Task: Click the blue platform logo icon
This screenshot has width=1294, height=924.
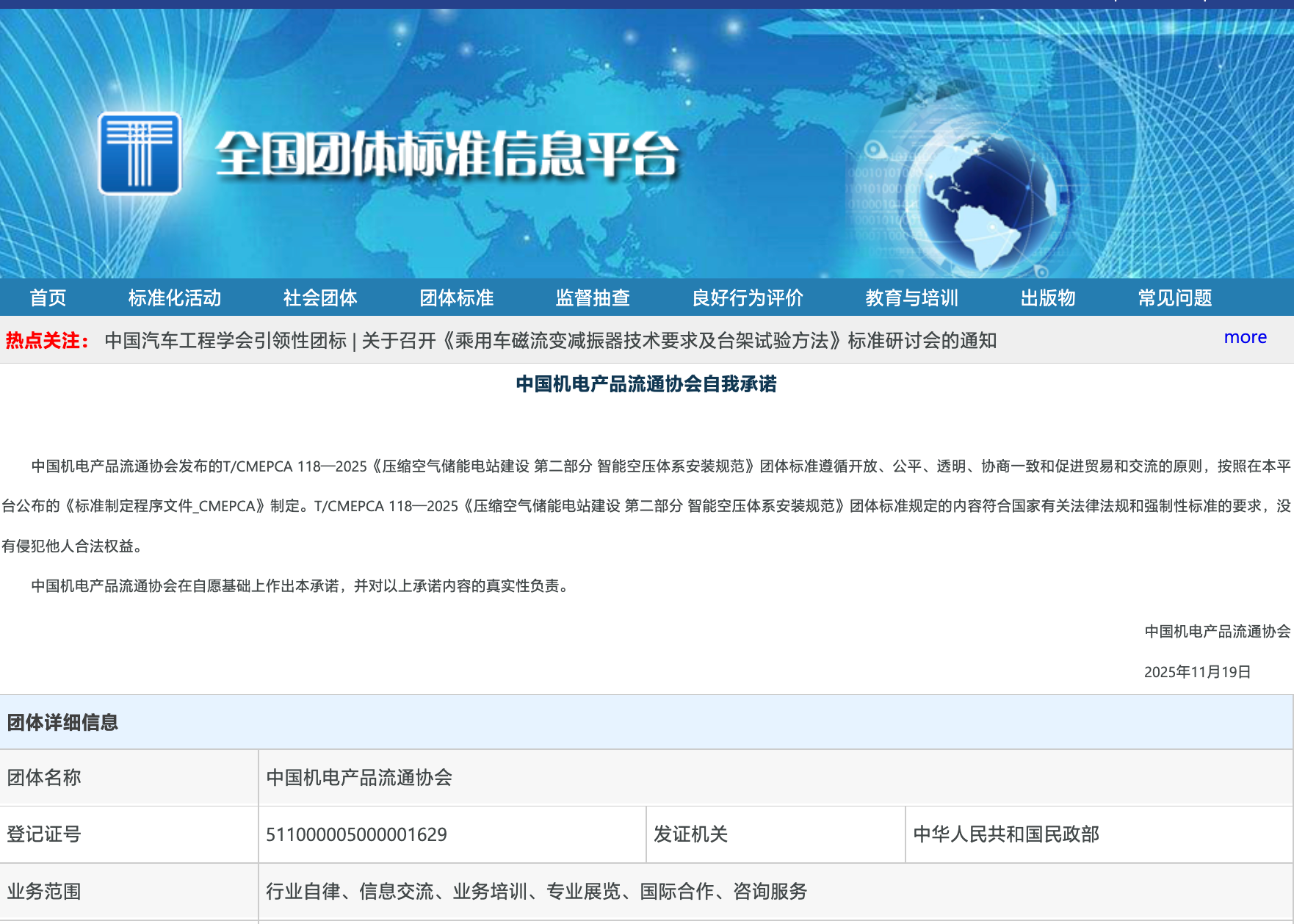Action: (x=140, y=153)
